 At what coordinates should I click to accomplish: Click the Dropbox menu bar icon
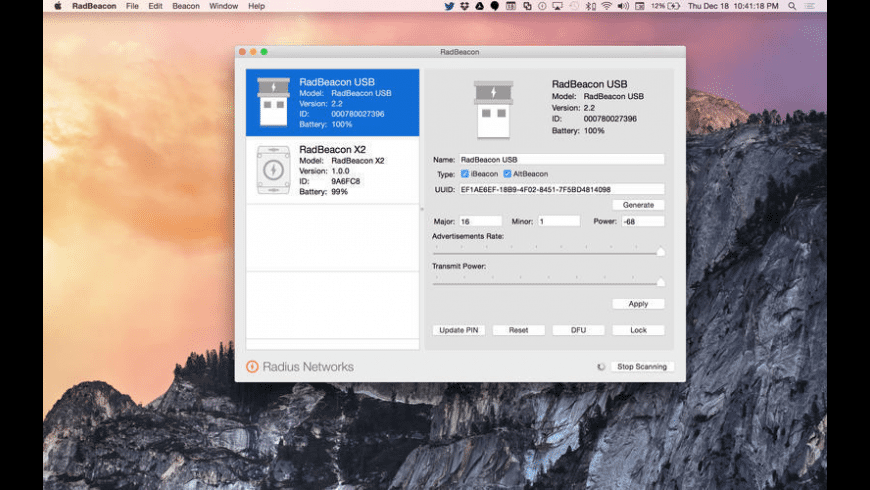(x=464, y=6)
